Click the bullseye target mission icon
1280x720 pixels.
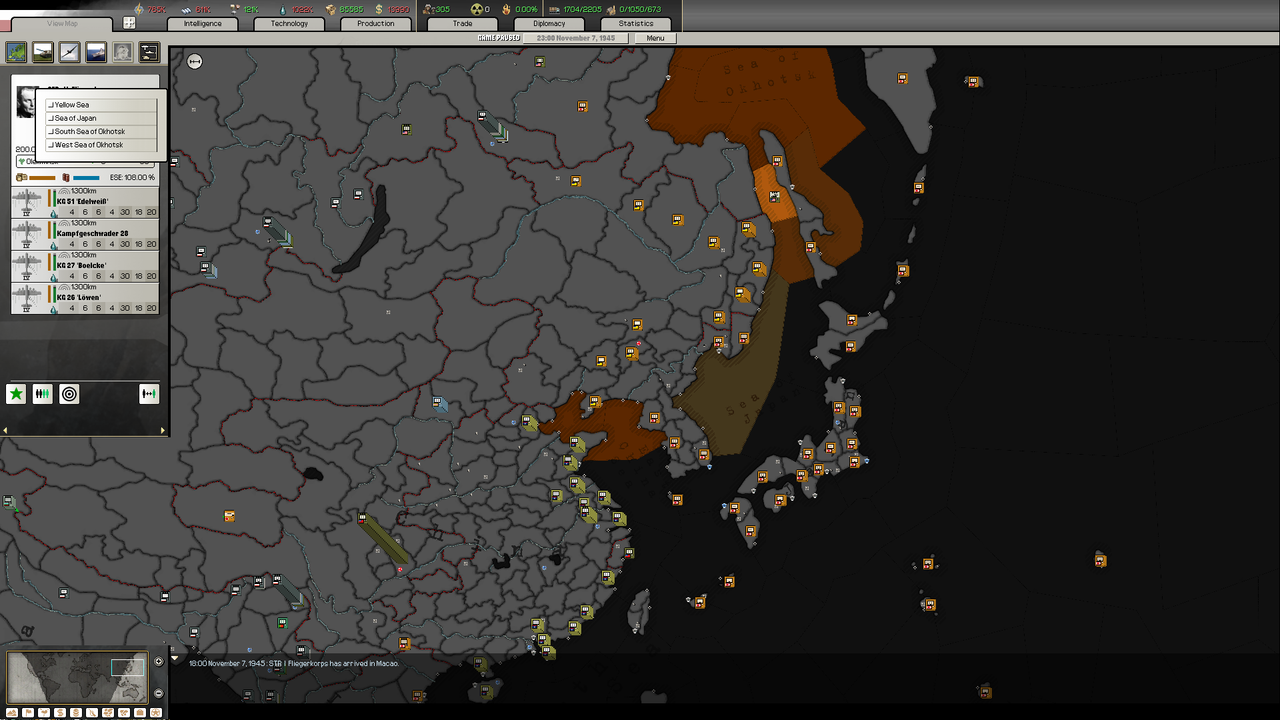point(69,394)
